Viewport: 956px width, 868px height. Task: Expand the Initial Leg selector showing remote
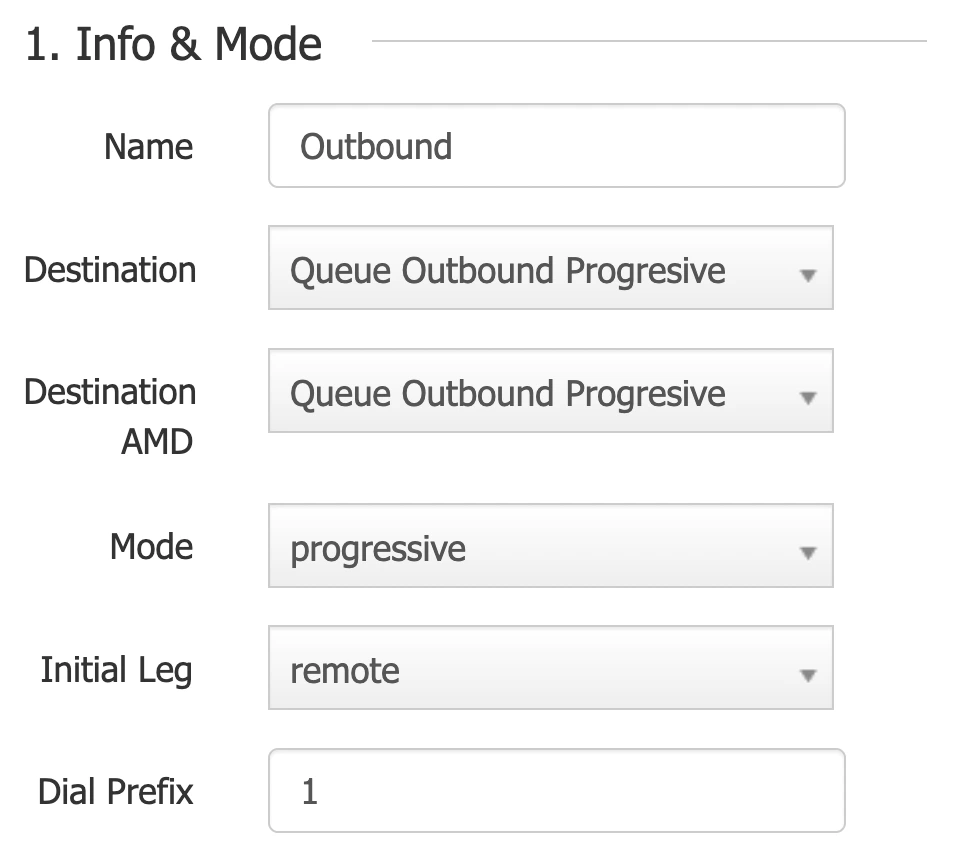[530, 672]
